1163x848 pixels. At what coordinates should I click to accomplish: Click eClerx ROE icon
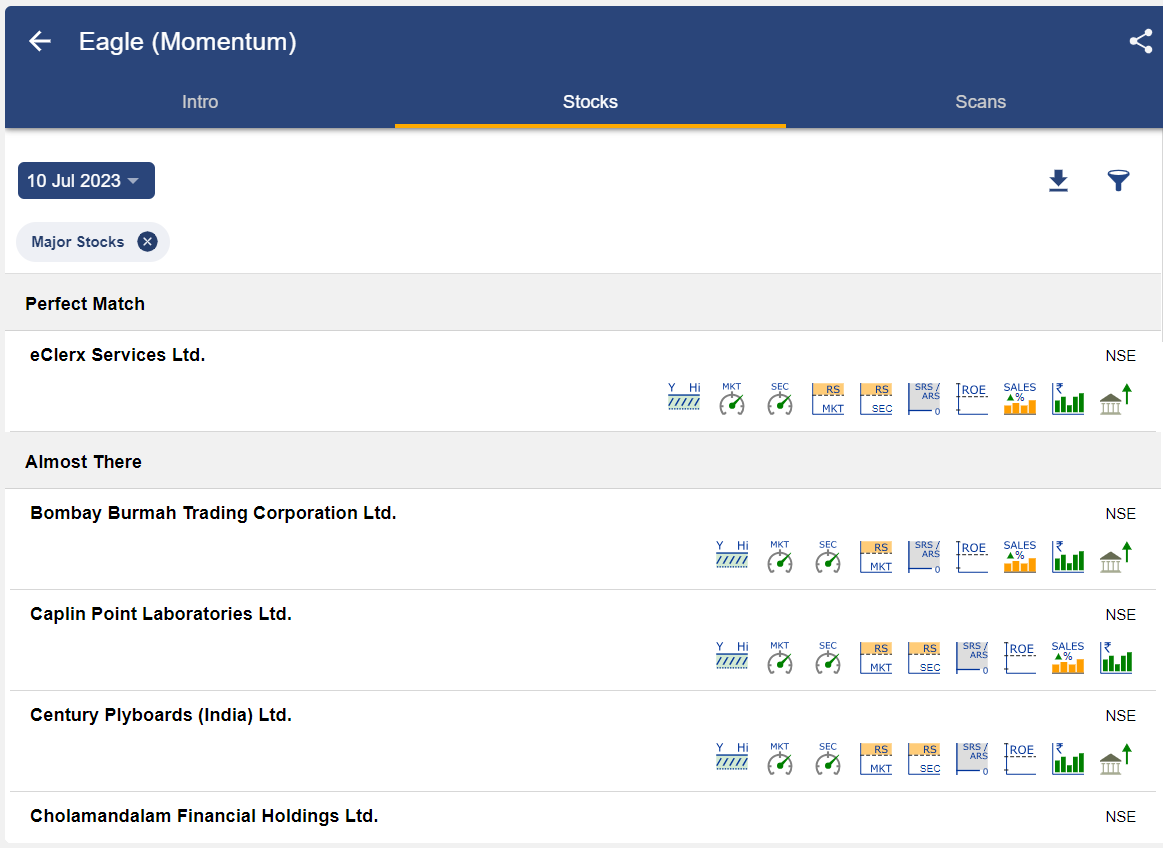click(972, 398)
